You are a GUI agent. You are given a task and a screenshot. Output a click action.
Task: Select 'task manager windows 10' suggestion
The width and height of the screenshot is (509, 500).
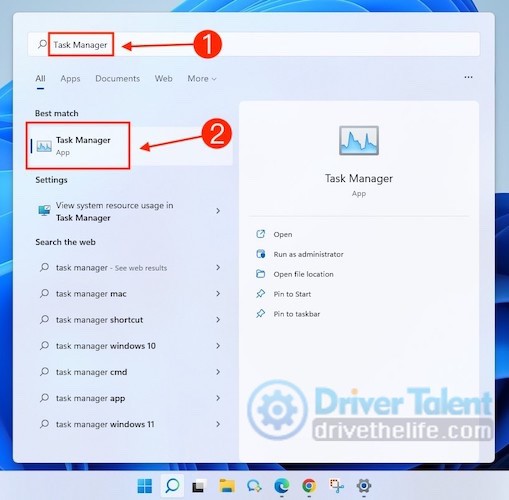point(130,346)
